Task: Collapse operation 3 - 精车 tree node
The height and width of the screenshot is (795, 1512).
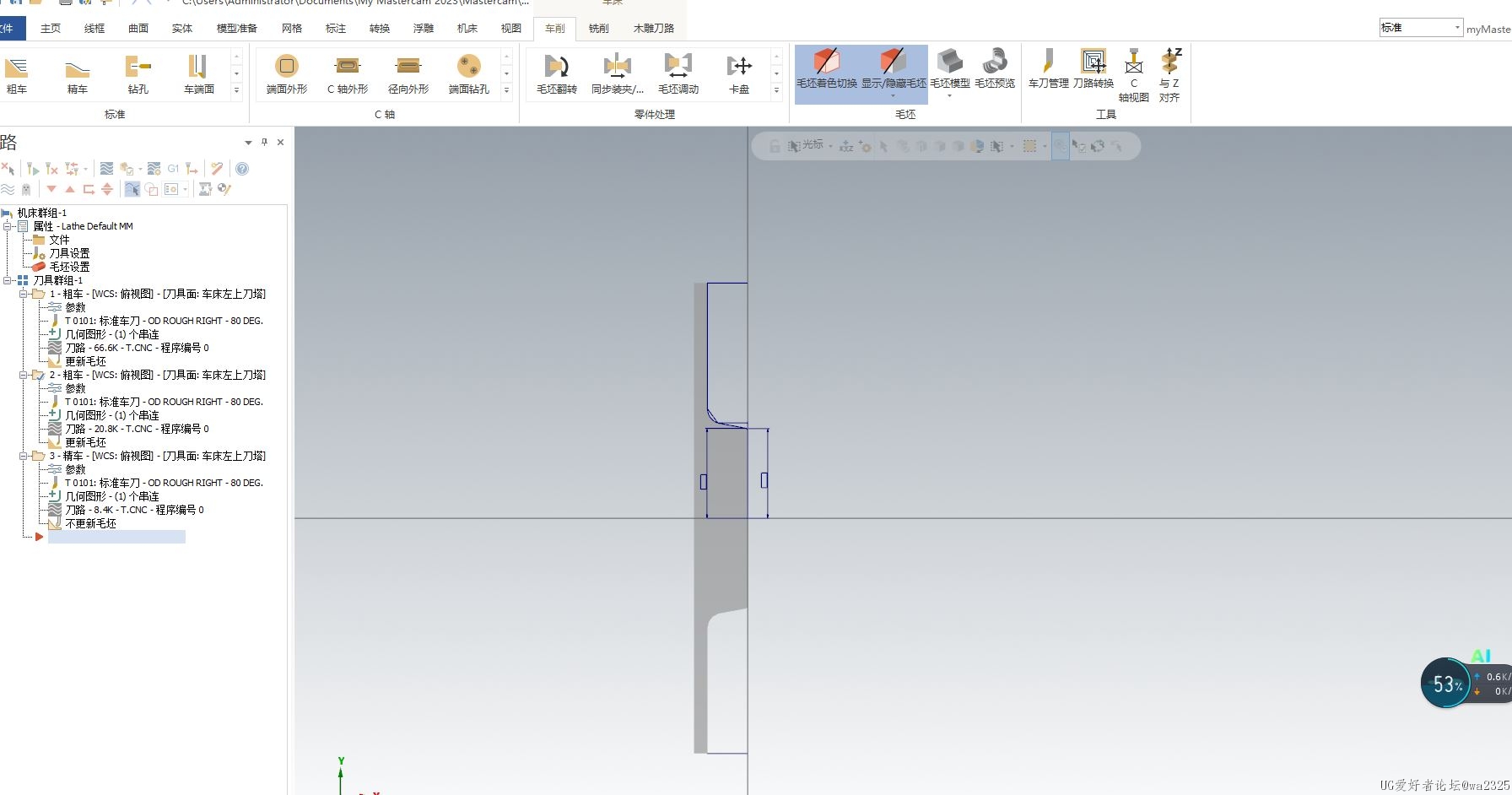Action: (24, 456)
